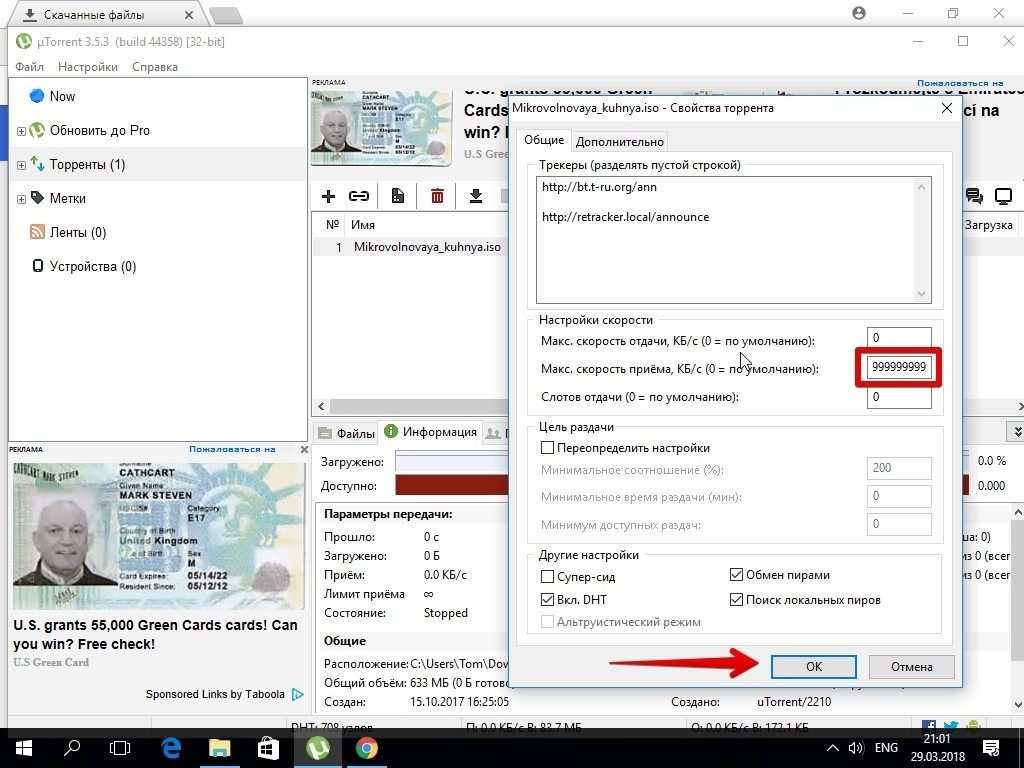Open the notification center icon
The height and width of the screenshot is (768, 1024).
point(990,748)
